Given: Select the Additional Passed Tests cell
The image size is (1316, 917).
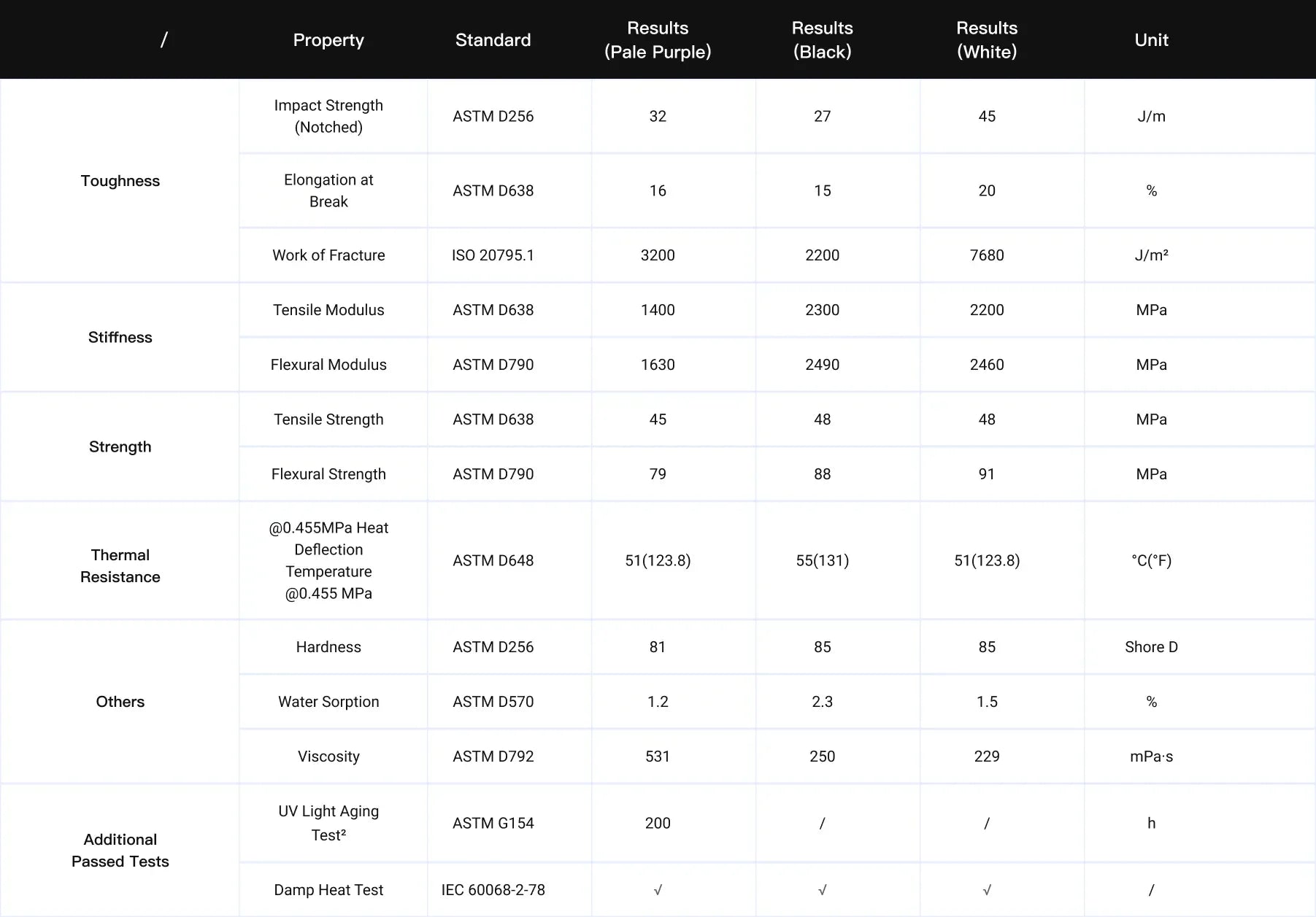Looking at the screenshot, I should [120, 850].
